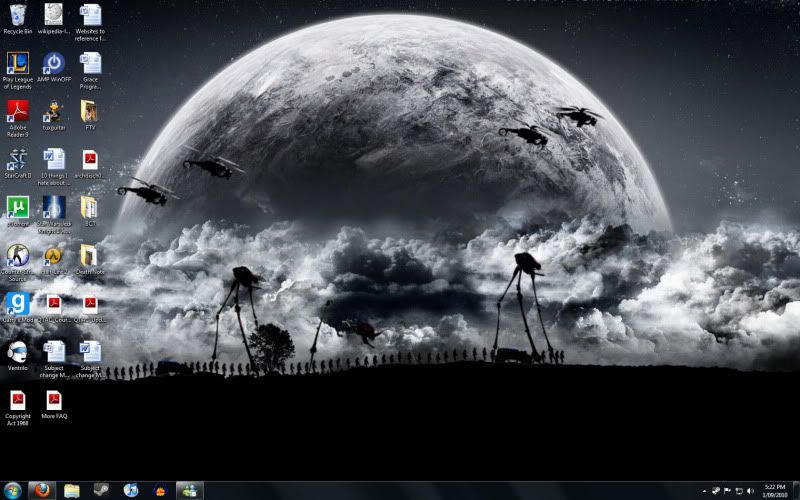
Task: Open the Death Note folder
Action: 90,260
